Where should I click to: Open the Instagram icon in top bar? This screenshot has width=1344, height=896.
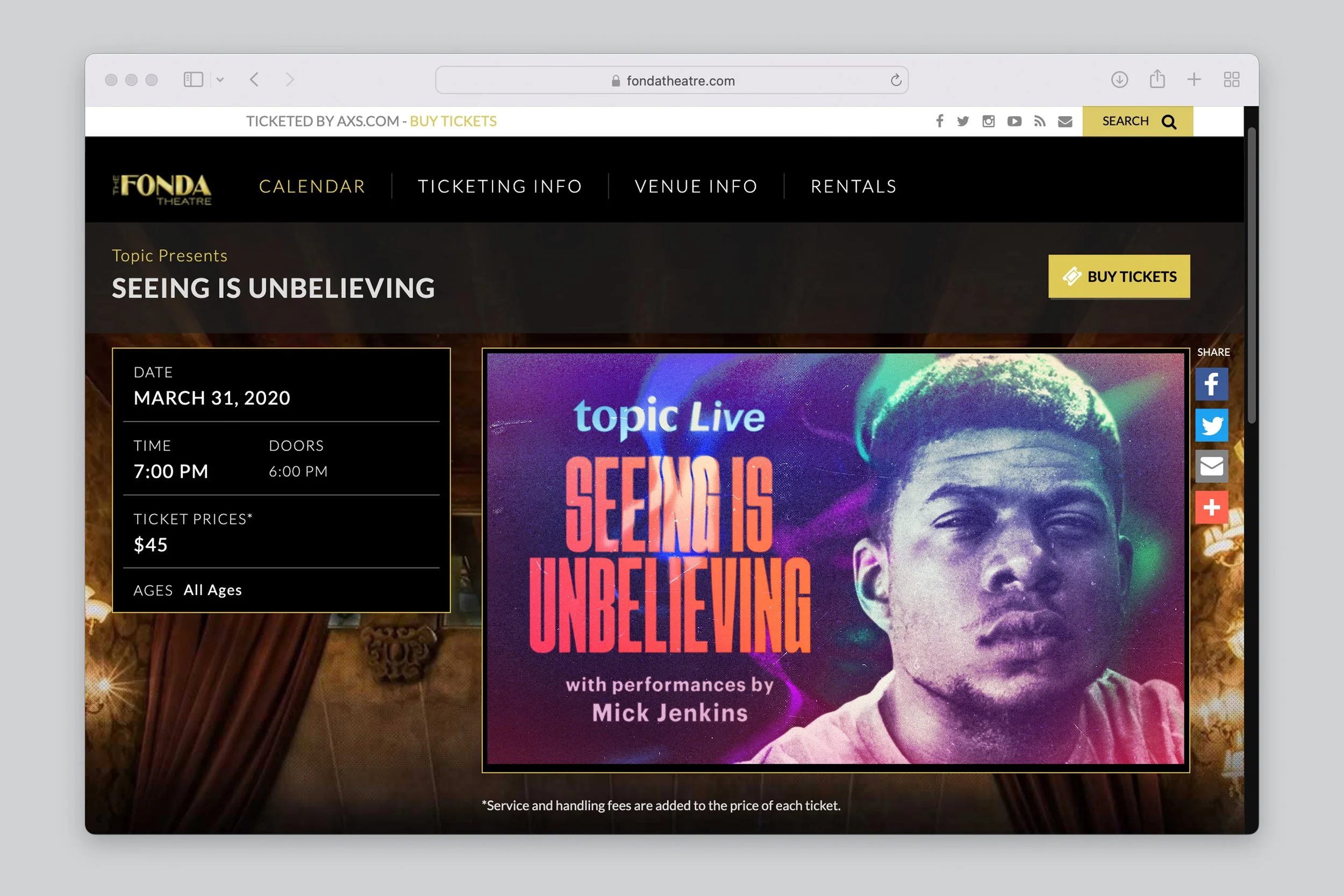(989, 121)
